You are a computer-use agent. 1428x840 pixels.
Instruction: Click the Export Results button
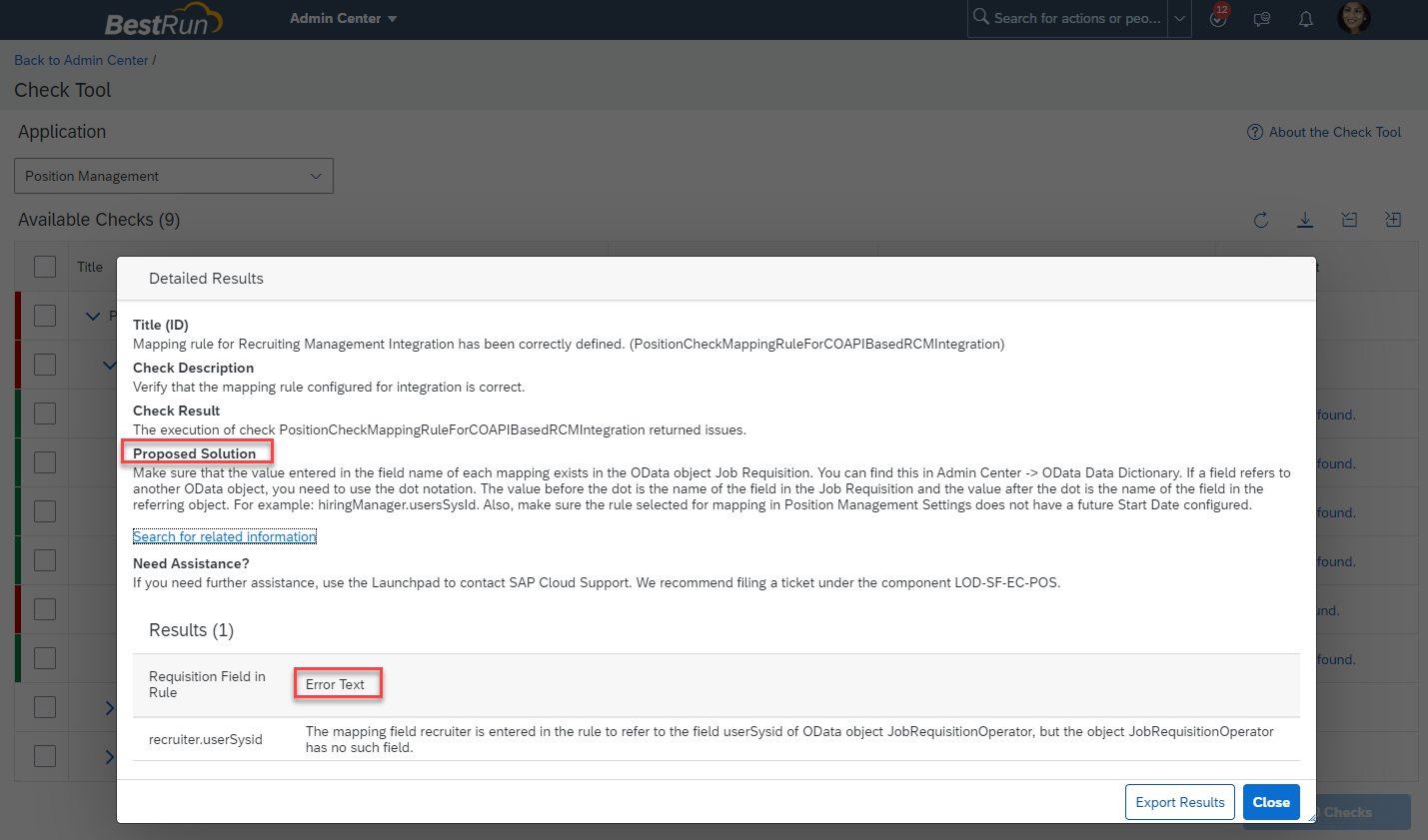[1180, 802]
